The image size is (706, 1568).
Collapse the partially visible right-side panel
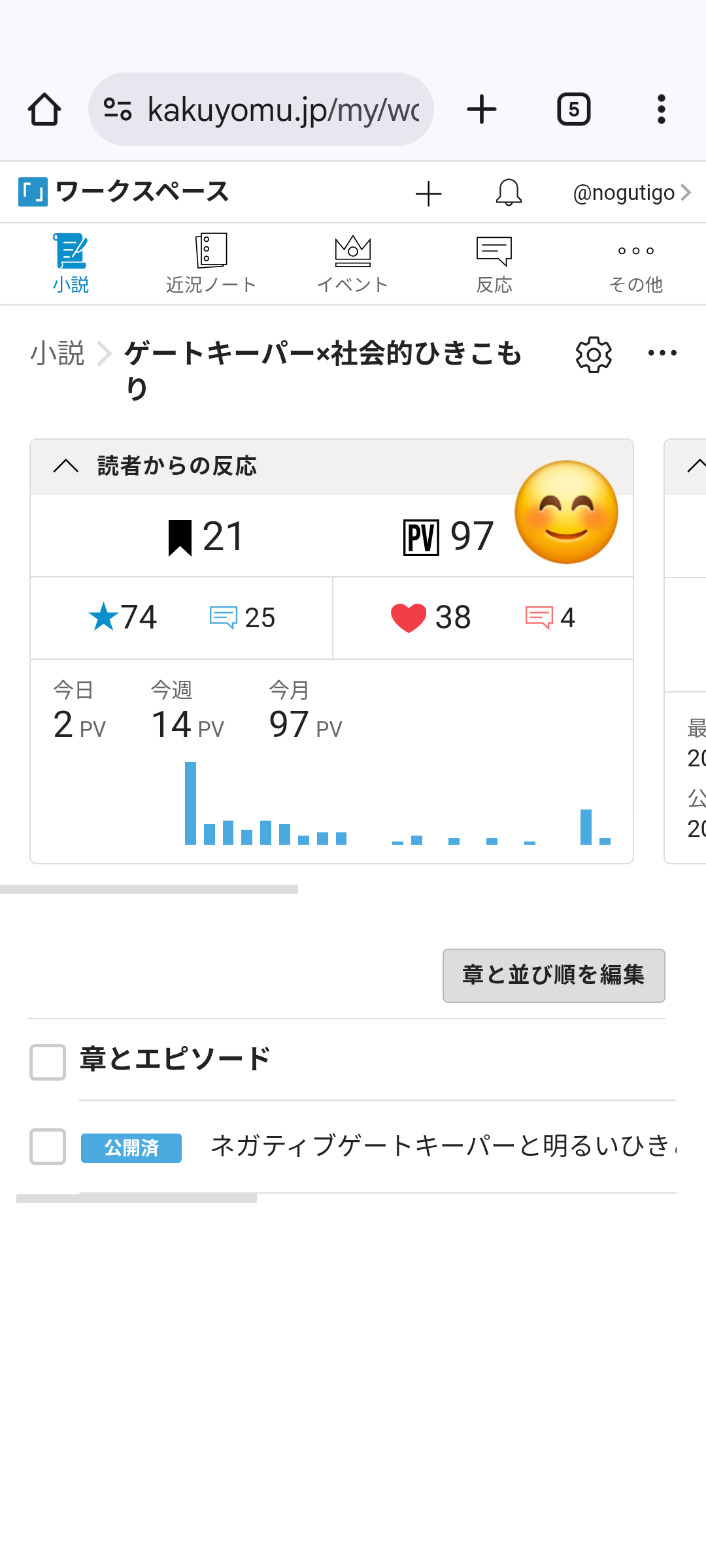[696, 466]
